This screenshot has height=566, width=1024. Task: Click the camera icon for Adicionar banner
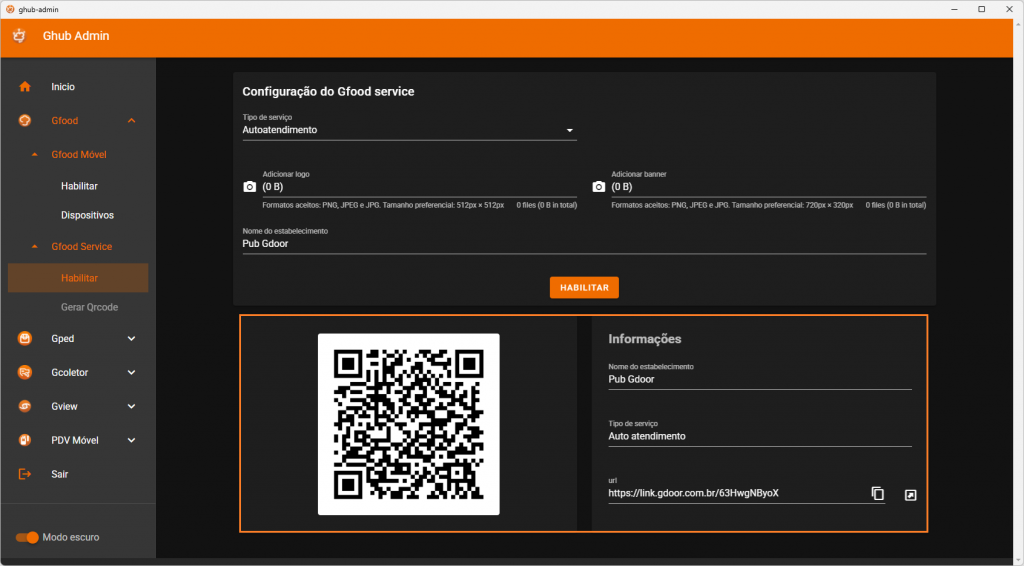tap(598, 187)
